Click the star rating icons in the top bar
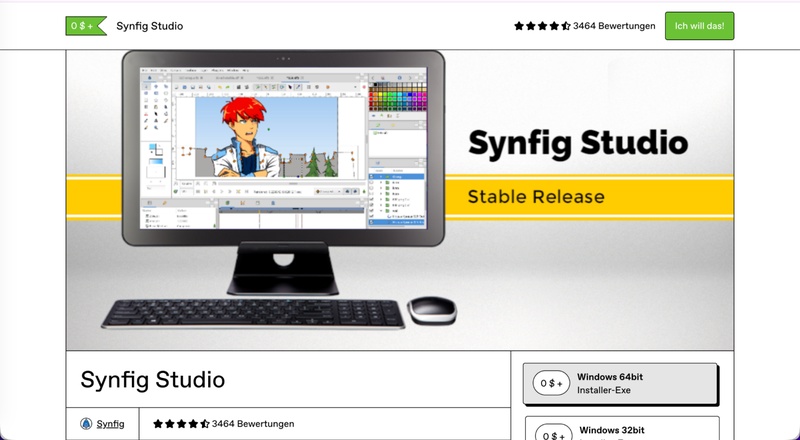This screenshot has width=800, height=440. point(541,26)
